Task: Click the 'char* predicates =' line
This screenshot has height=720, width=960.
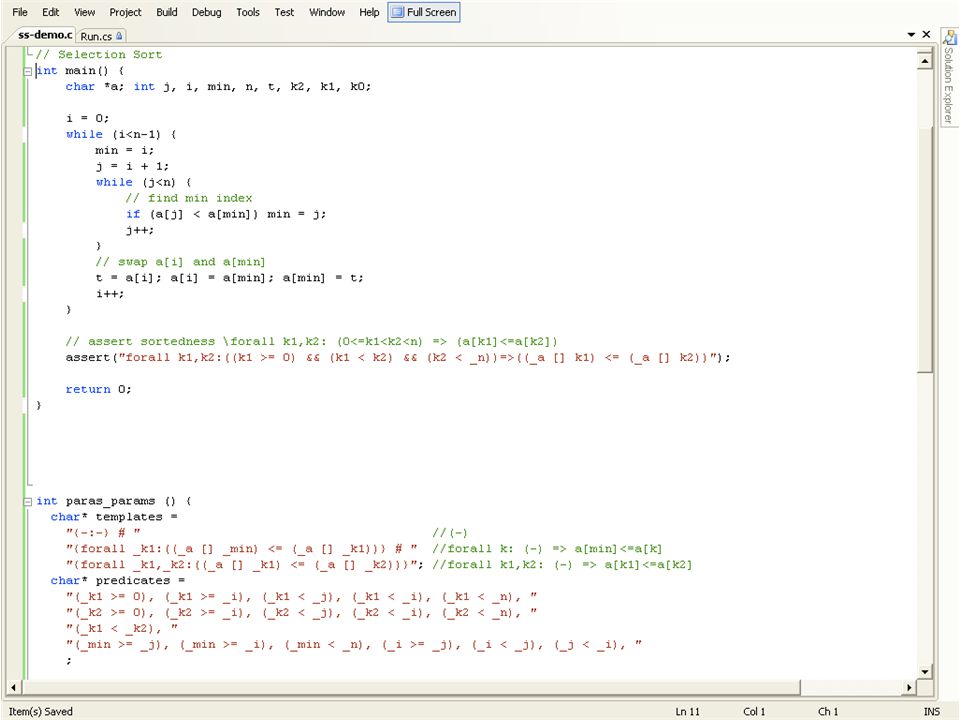Action: click(x=118, y=580)
